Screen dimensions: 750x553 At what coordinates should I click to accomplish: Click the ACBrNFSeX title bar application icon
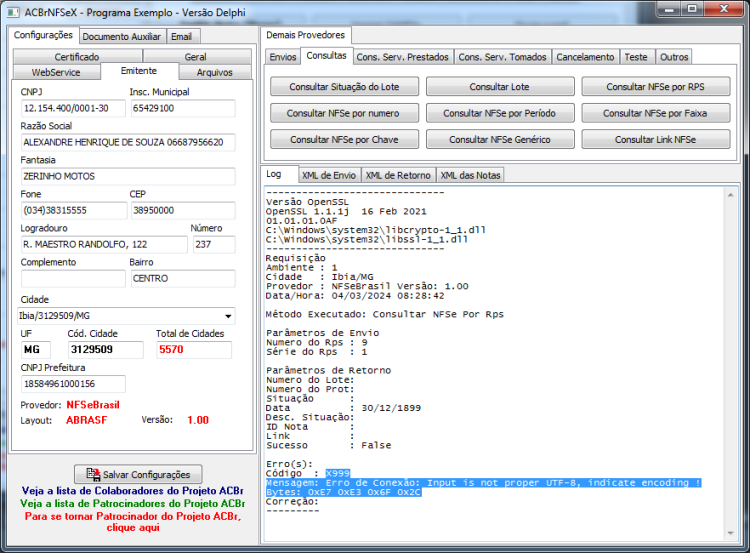[13, 12]
